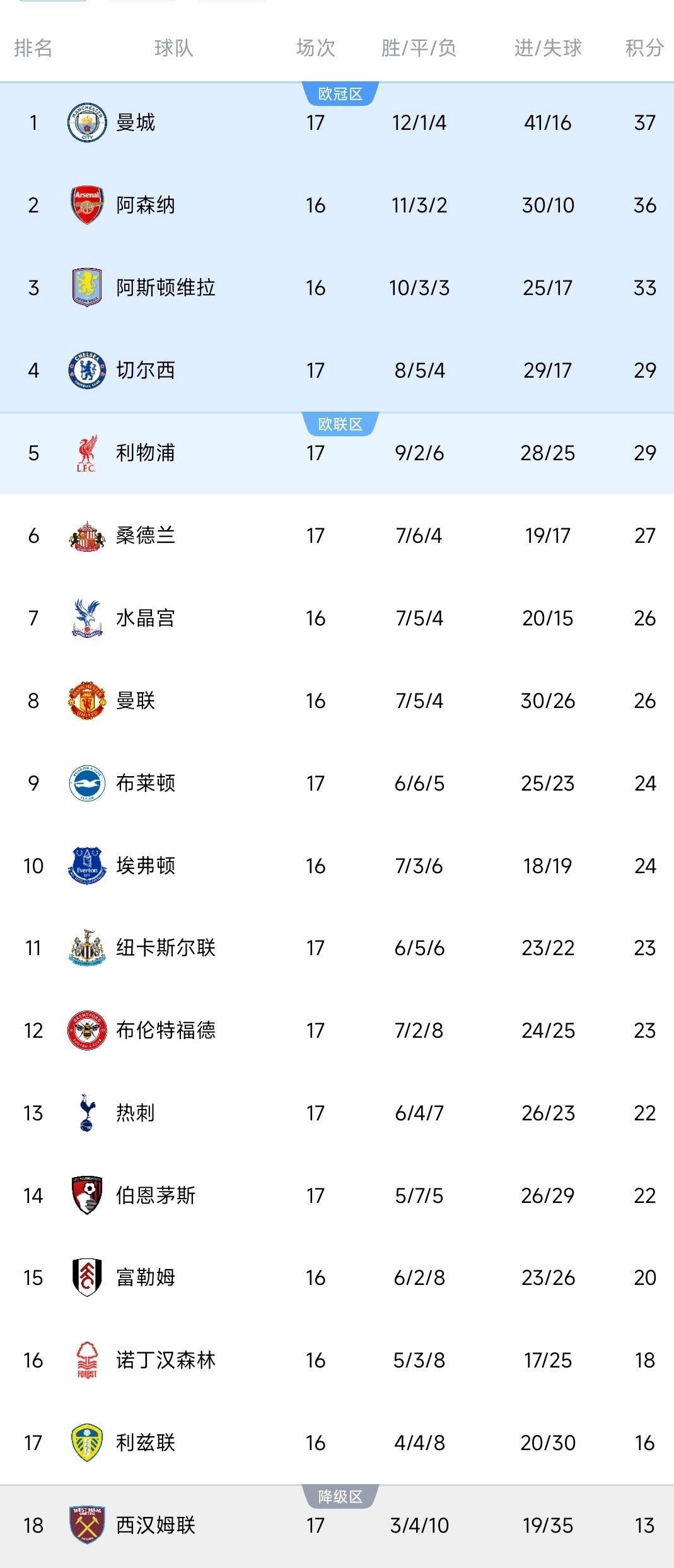
Task: Sort the table by 积分 column
Action: pyautogui.click(x=642, y=49)
